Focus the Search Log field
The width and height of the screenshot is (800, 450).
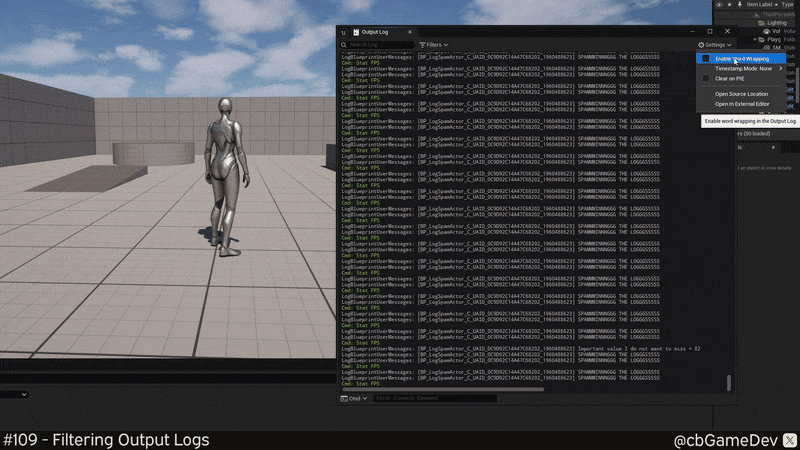pyautogui.click(x=378, y=45)
